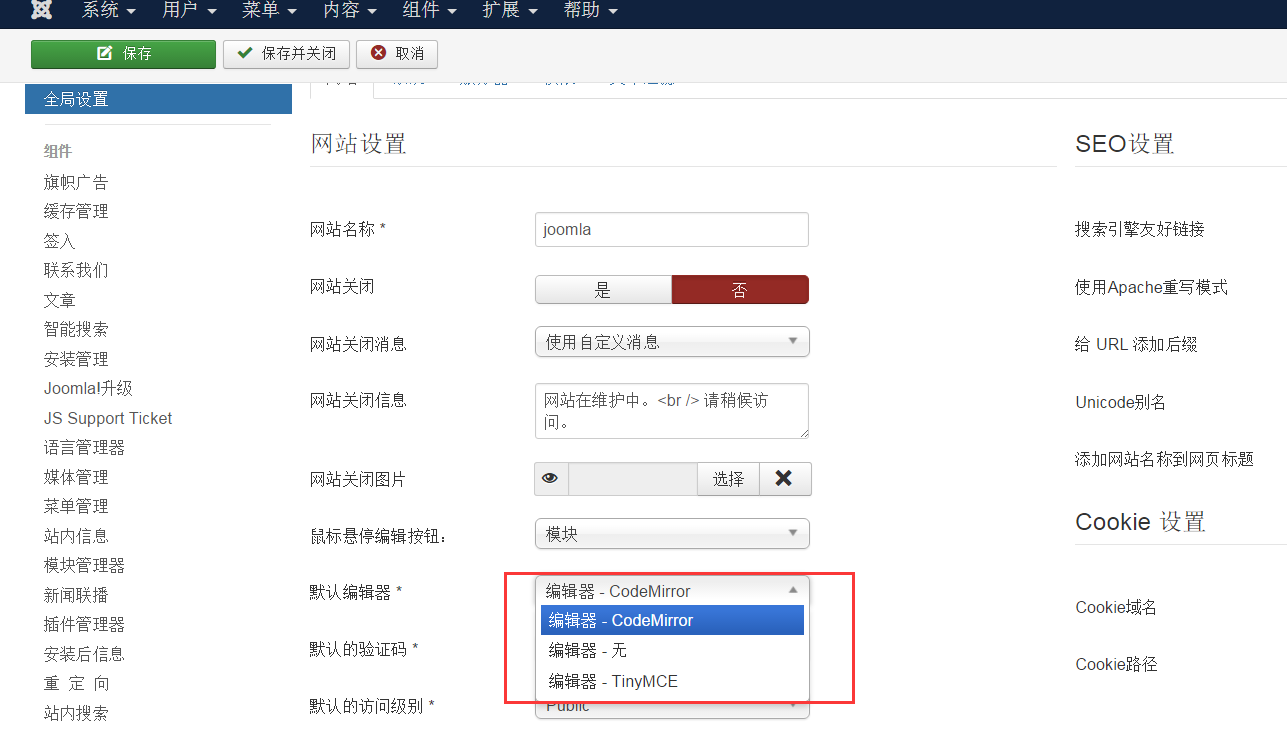Open the 扩展 menu
Screen dimensions: 1287x731
point(509,11)
